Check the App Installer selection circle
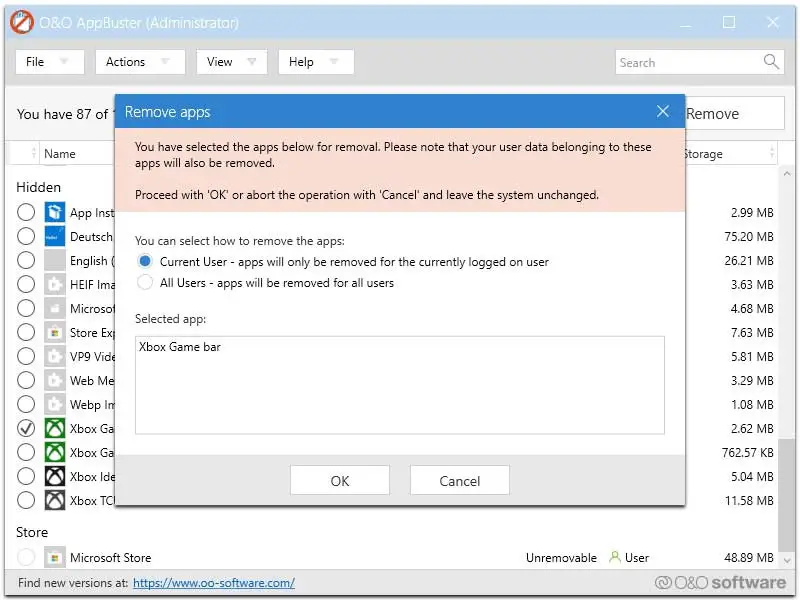 (26, 212)
